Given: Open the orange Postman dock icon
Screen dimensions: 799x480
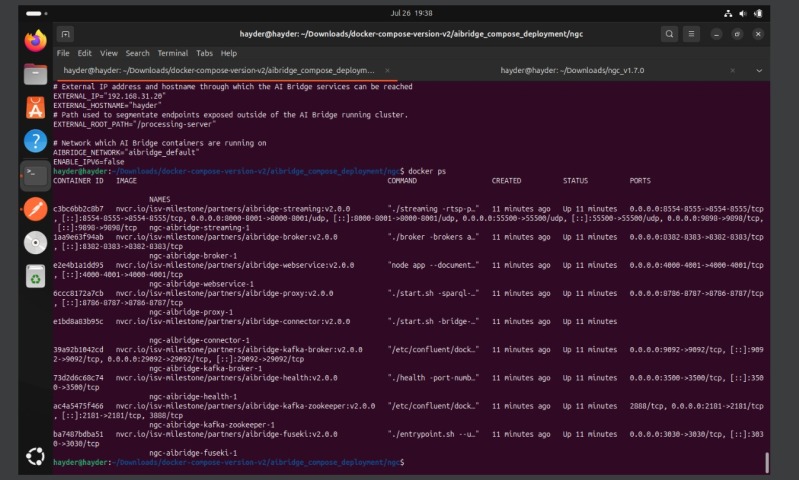Looking at the screenshot, I should 36,208.
